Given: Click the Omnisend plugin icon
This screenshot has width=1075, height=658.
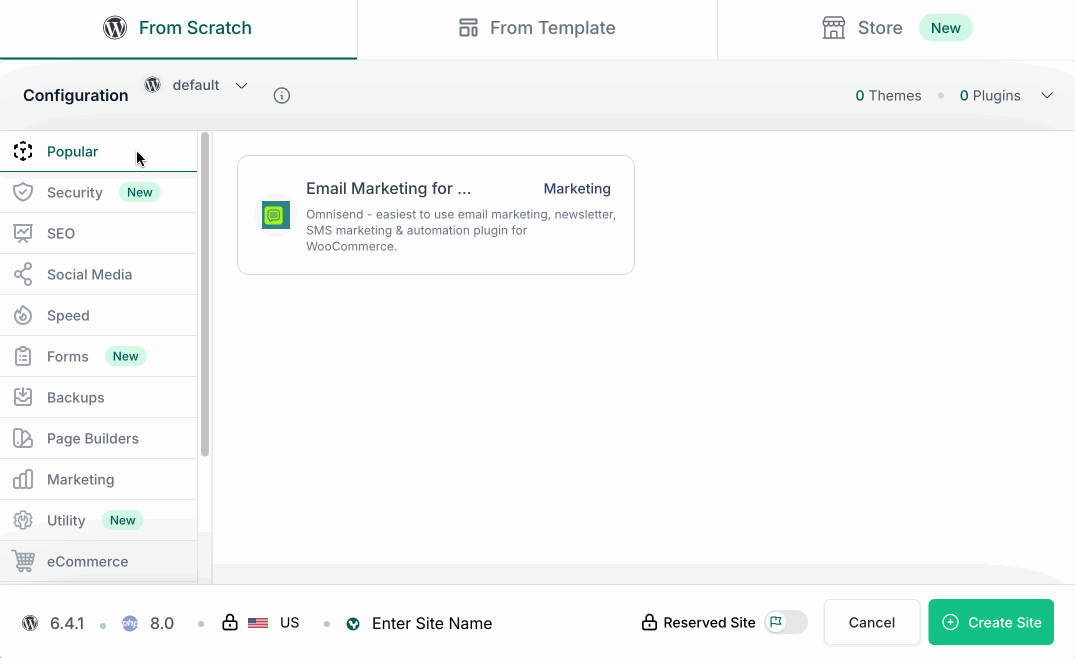Looking at the screenshot, I should click(276, 215).
